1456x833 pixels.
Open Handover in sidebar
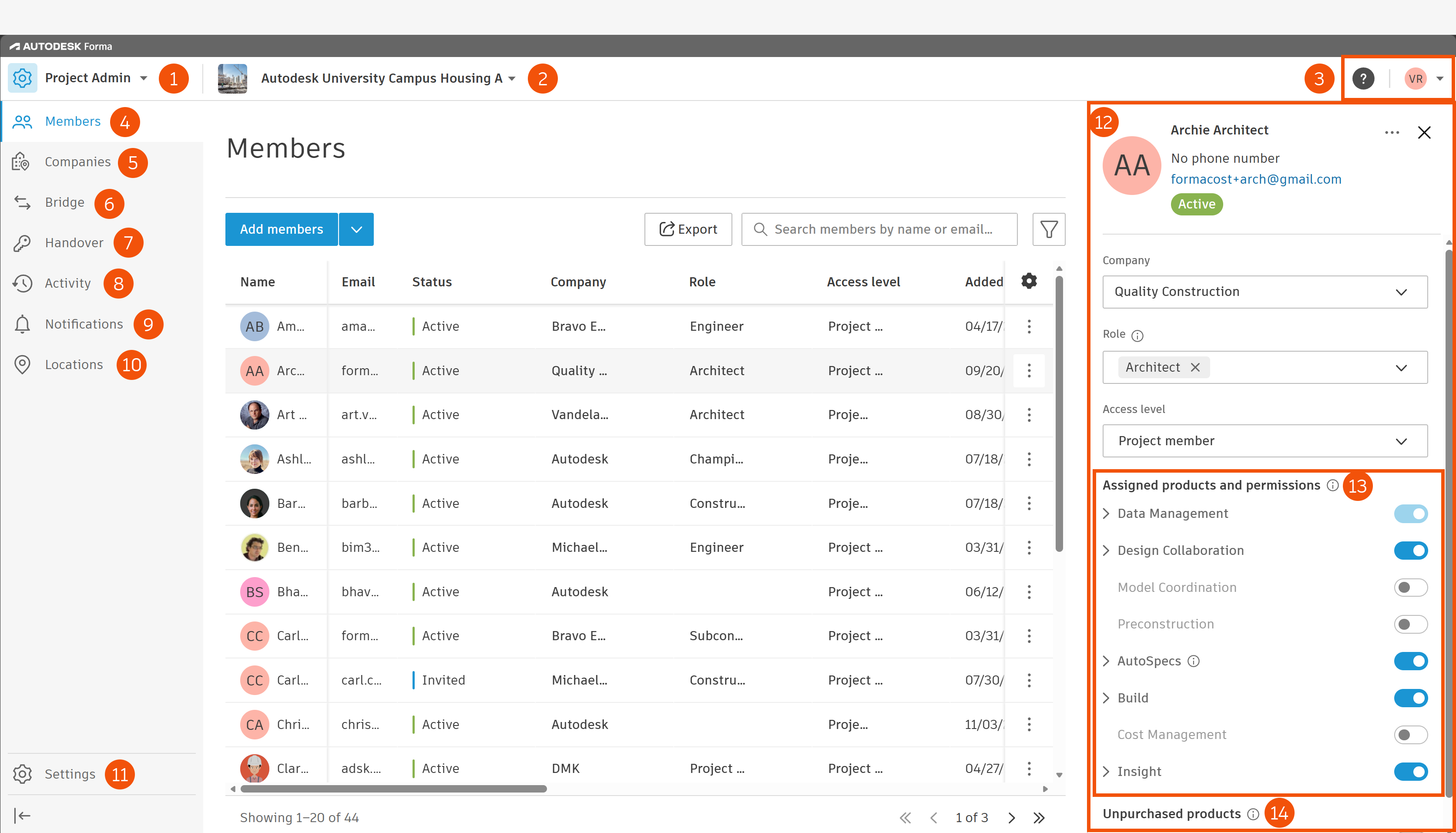coord(74,243)
